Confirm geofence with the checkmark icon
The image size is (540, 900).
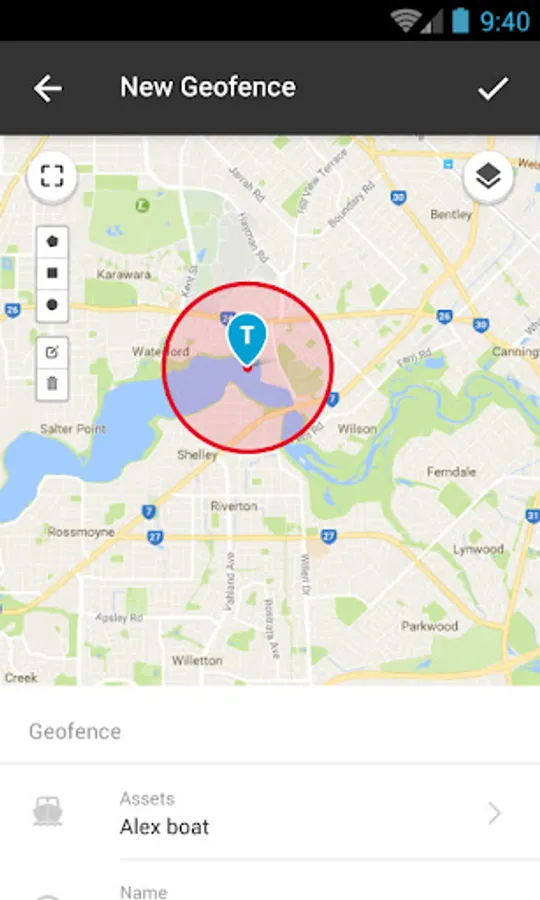[x=493, y=88]
